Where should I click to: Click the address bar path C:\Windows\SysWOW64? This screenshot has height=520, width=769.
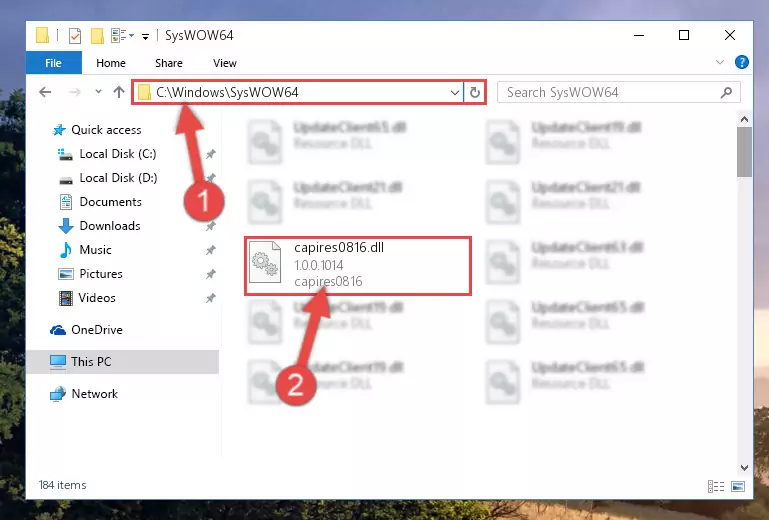(x=227, y=92)
